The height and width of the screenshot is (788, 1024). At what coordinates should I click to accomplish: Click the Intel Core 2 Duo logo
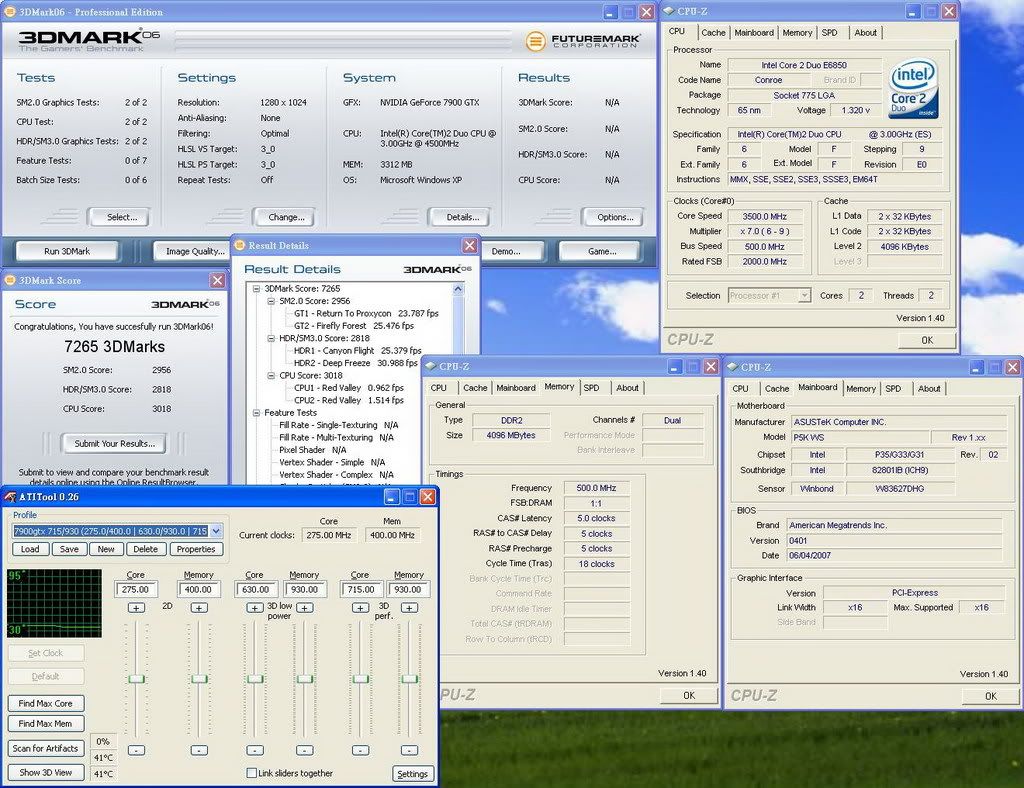(914, 89)
